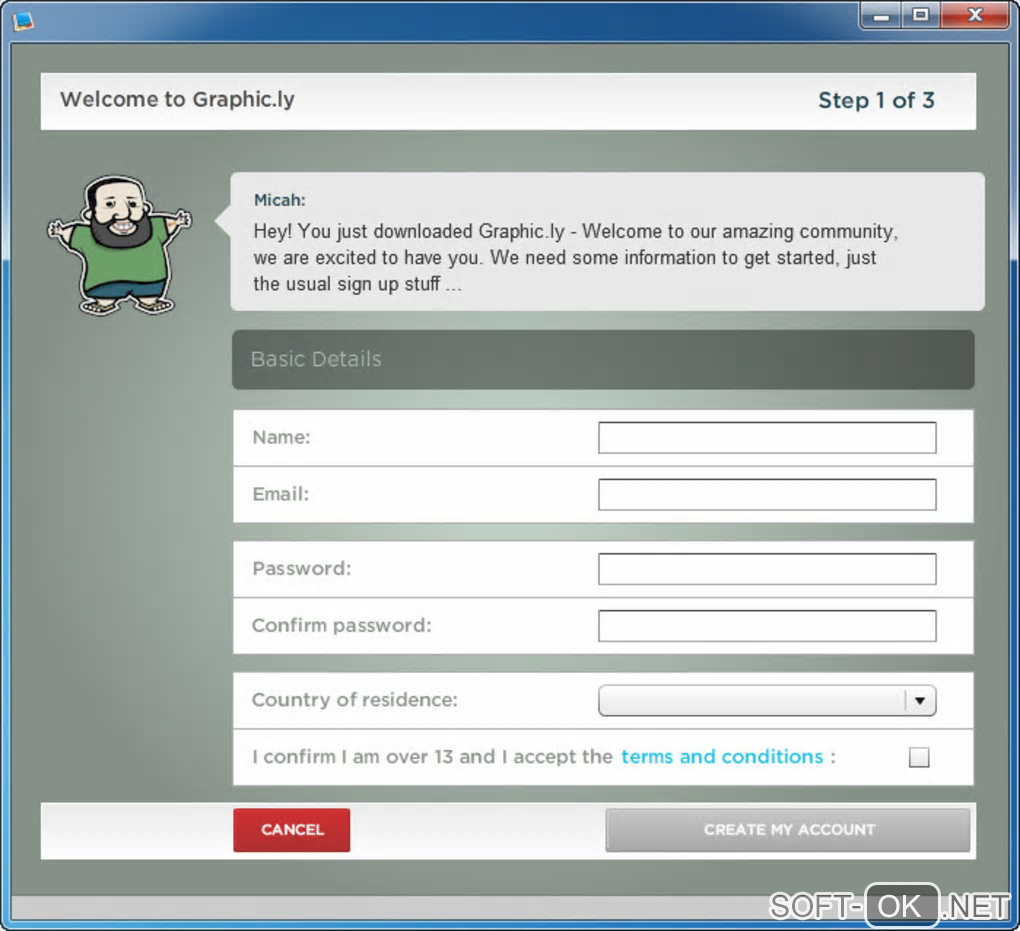Click the 'Country of residence:' label

pos(355,699)
